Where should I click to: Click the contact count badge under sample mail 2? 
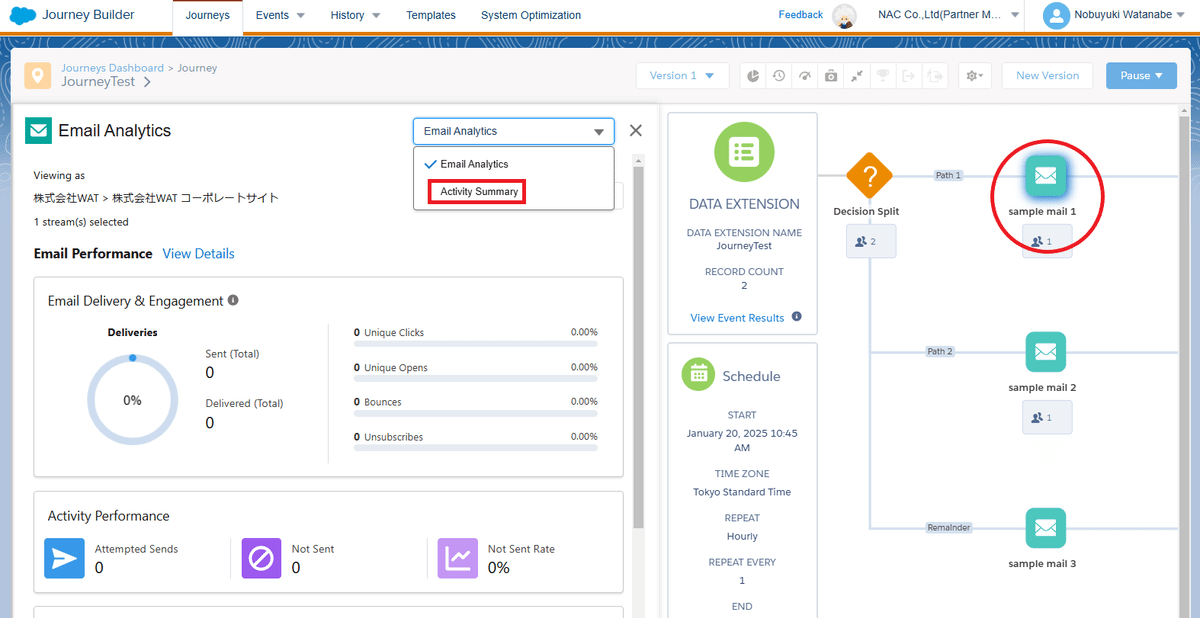point(1046,417)
